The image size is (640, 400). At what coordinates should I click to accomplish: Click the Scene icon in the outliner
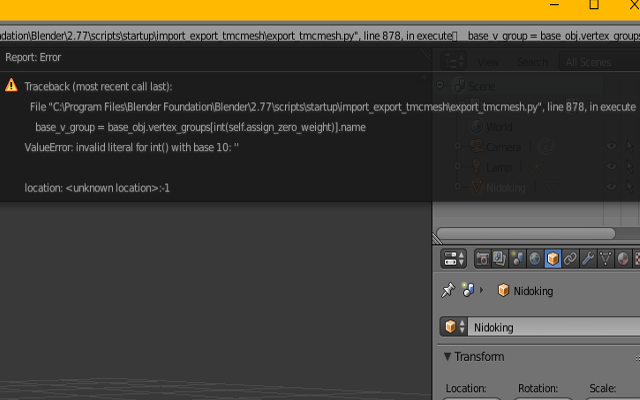pyautogui.click(x=459, y=85)
